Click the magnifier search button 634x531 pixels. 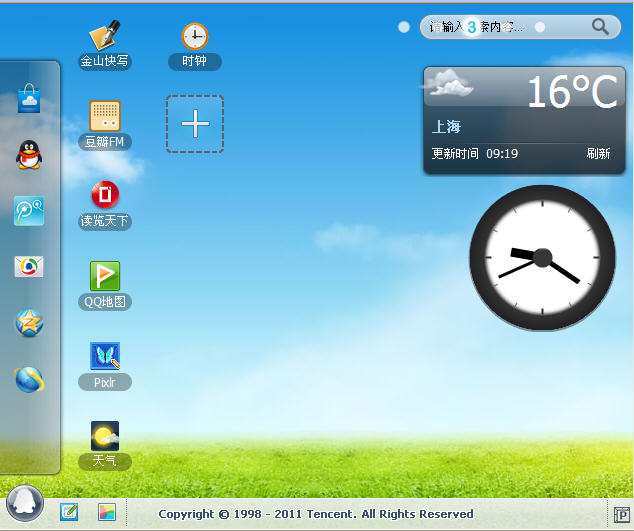click(x=600, y=27)
